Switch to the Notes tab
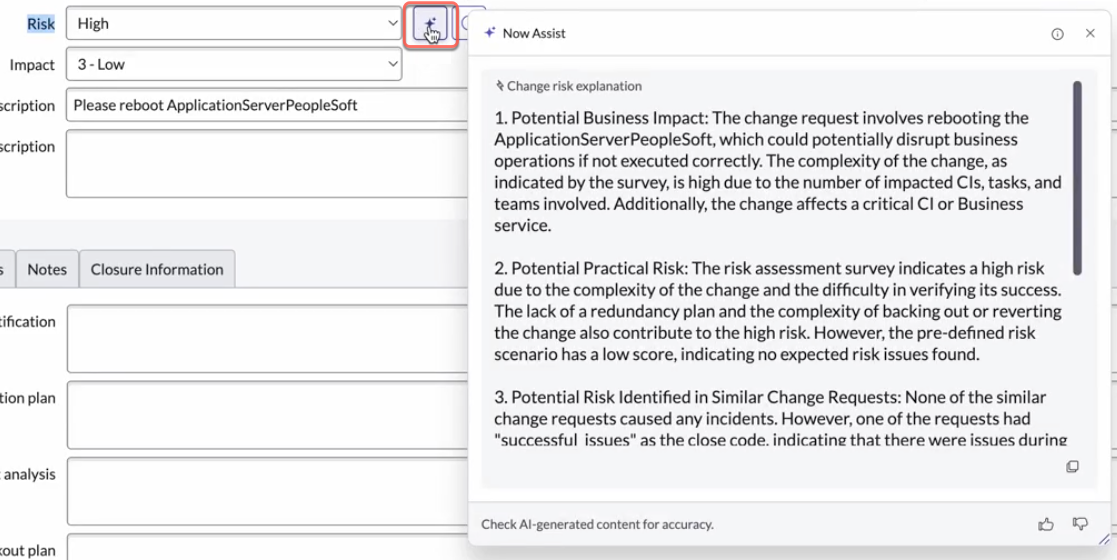1117x560 pixels. tap(47, 269)
